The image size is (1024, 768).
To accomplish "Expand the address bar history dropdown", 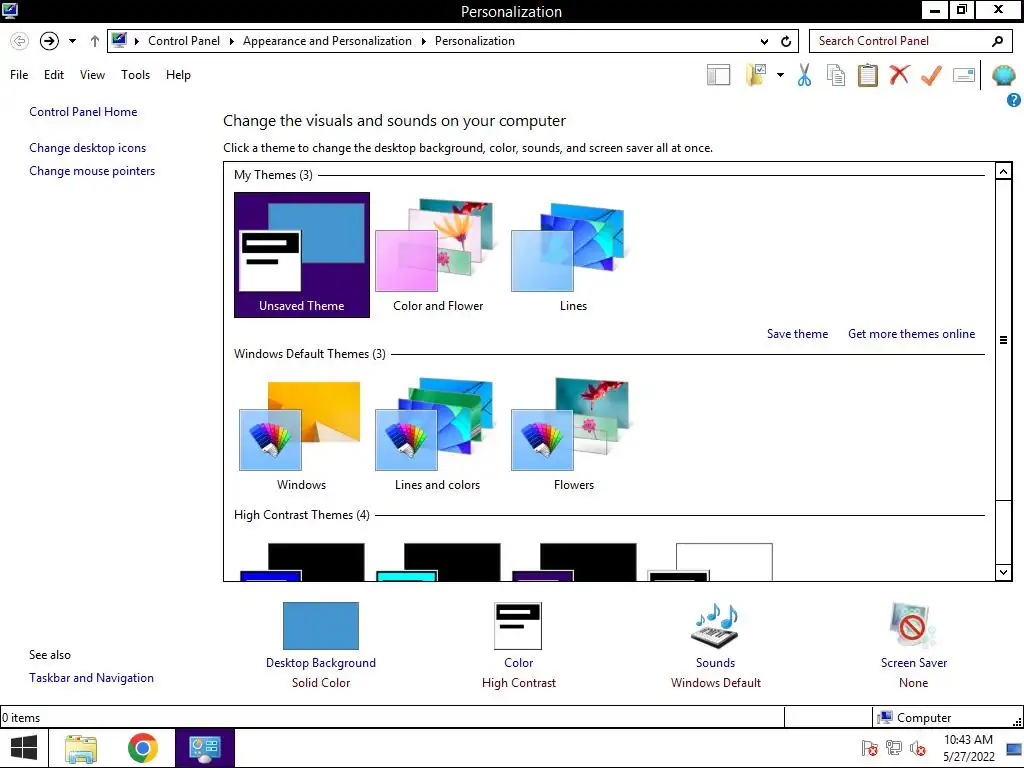I will tap(764, 41).
